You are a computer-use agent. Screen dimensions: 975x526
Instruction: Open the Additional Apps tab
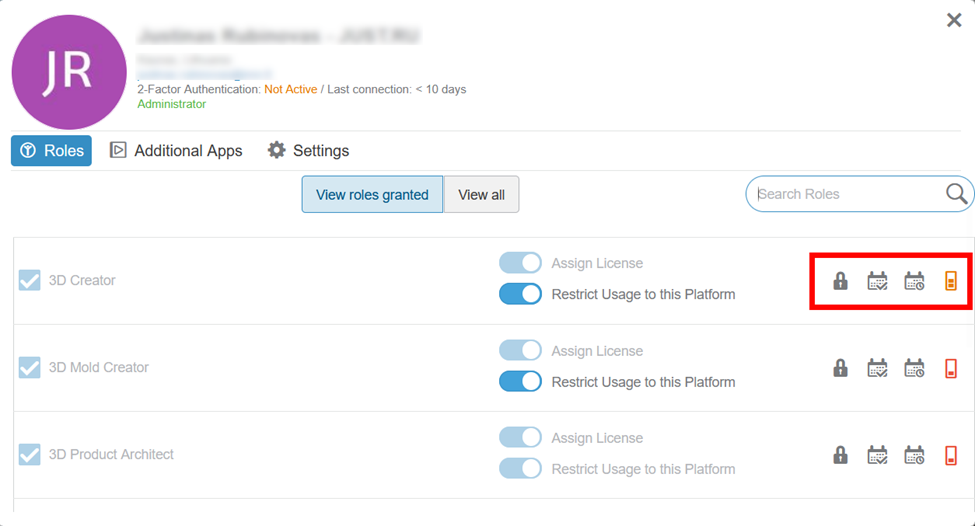click(176, 150)
